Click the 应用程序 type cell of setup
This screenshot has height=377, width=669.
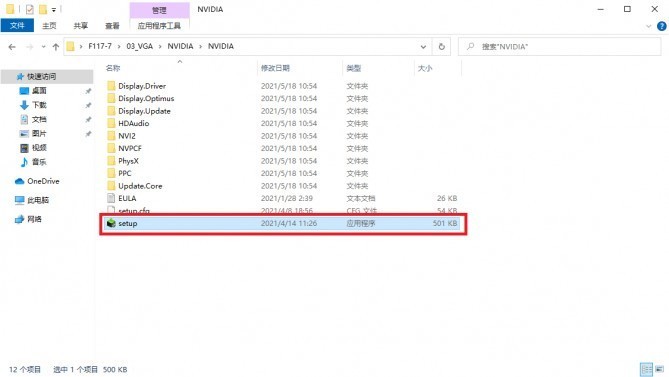[x=361, y=223]
